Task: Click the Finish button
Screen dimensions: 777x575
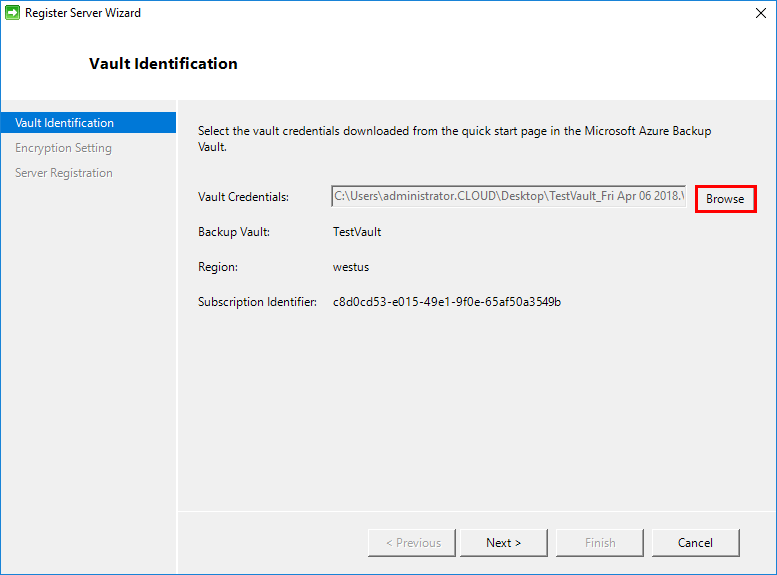Action: pyautogui.click(x=600, y=543)
